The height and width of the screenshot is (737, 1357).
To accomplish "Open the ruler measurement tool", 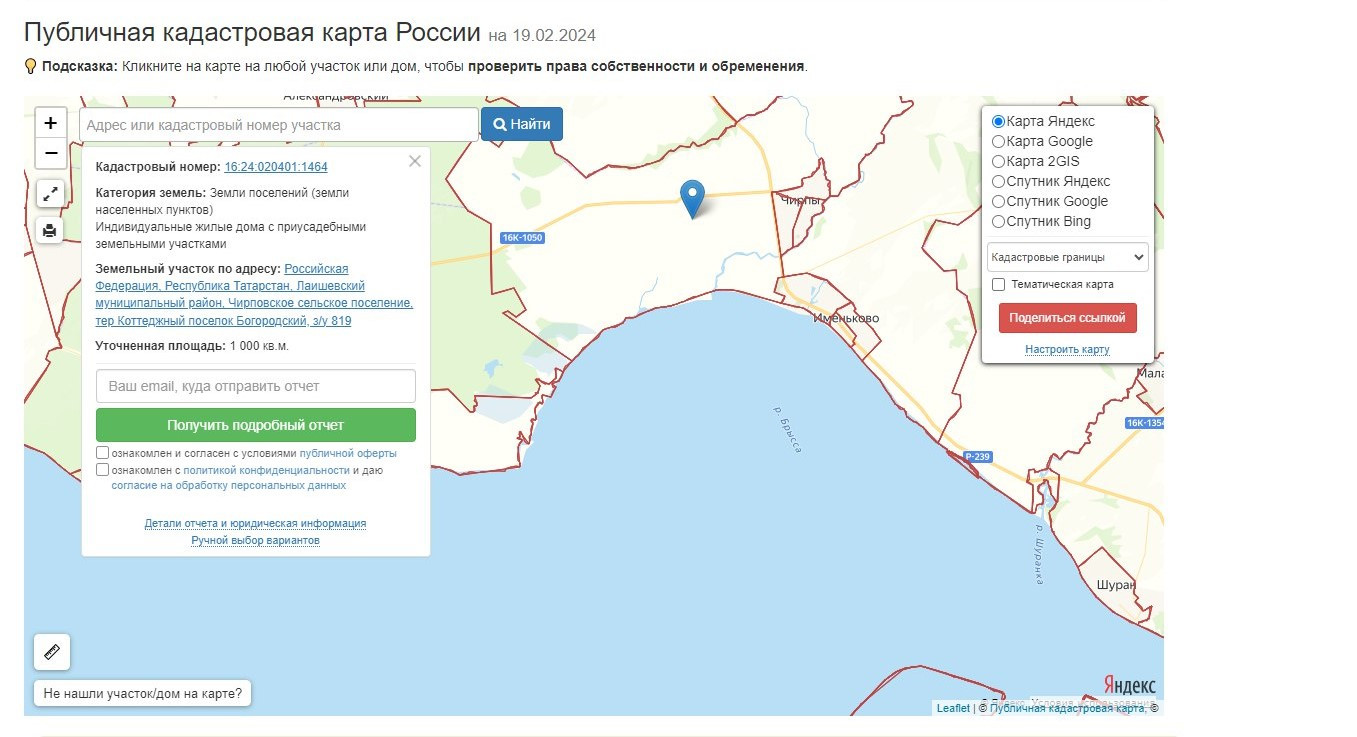I will click(52, 652).
